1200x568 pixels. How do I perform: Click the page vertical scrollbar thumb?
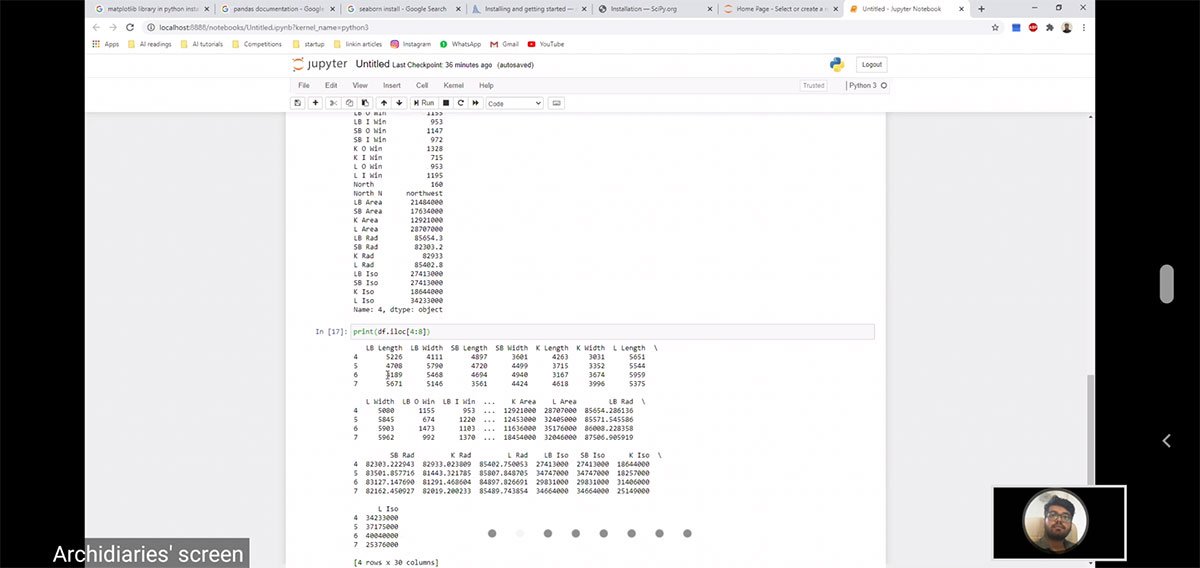click(1091, 432)
